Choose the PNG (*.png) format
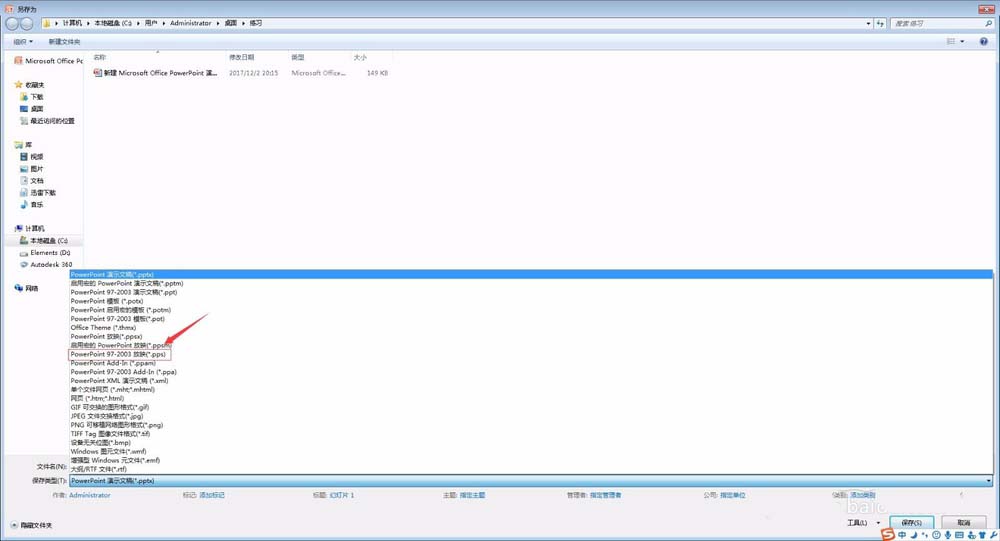The width and height of the screenshot is (1000, 541). [531, 425]
